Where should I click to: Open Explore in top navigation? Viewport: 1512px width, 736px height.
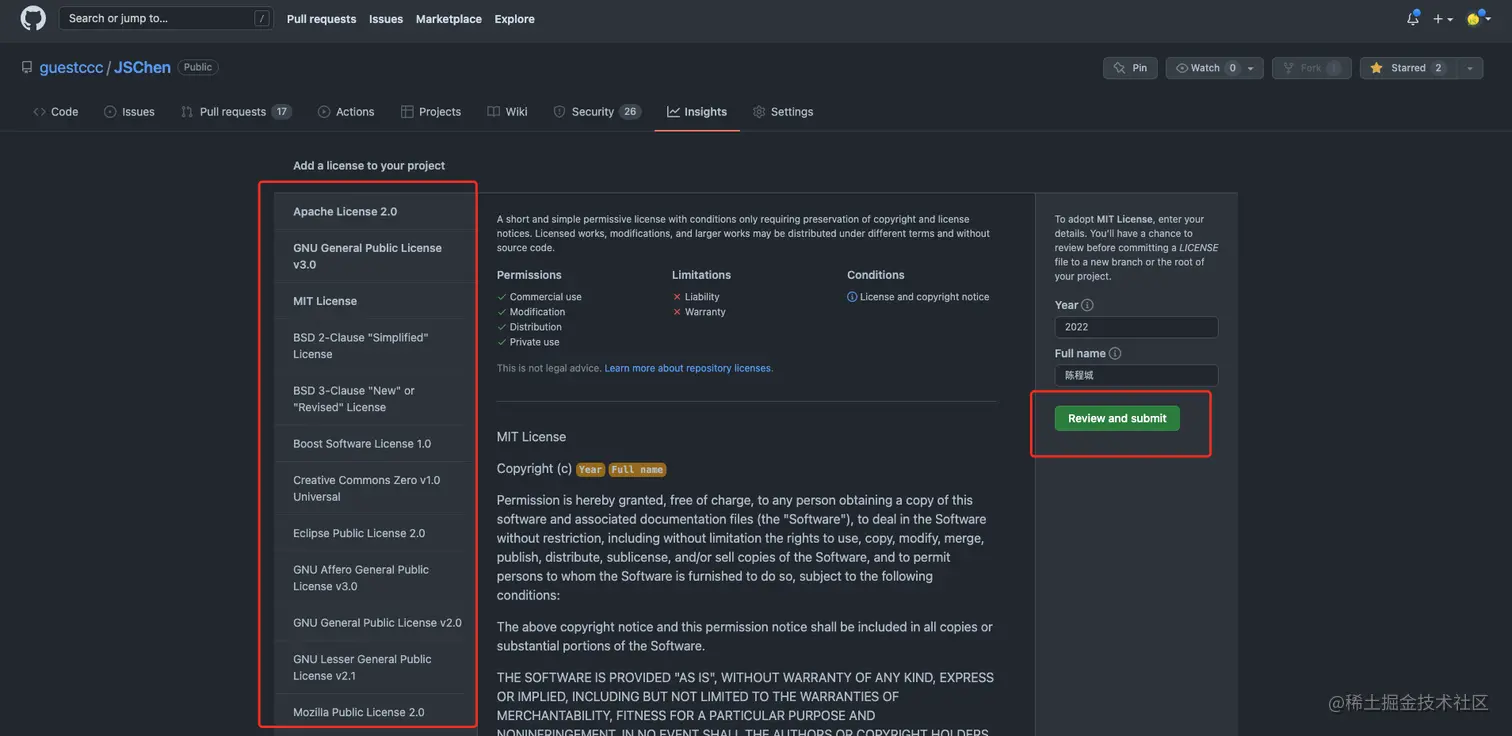coord(514,19)
